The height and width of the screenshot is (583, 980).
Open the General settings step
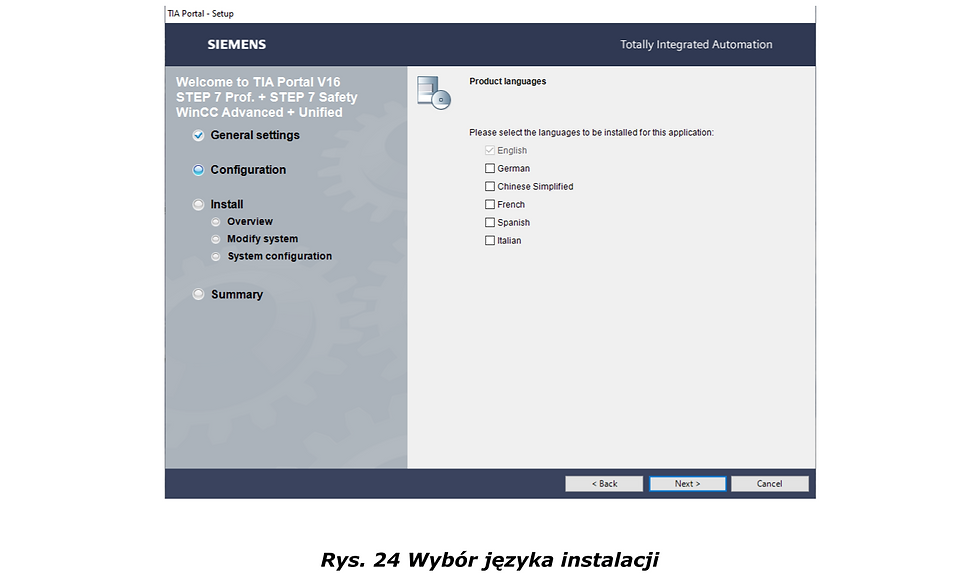click(255, 135)
